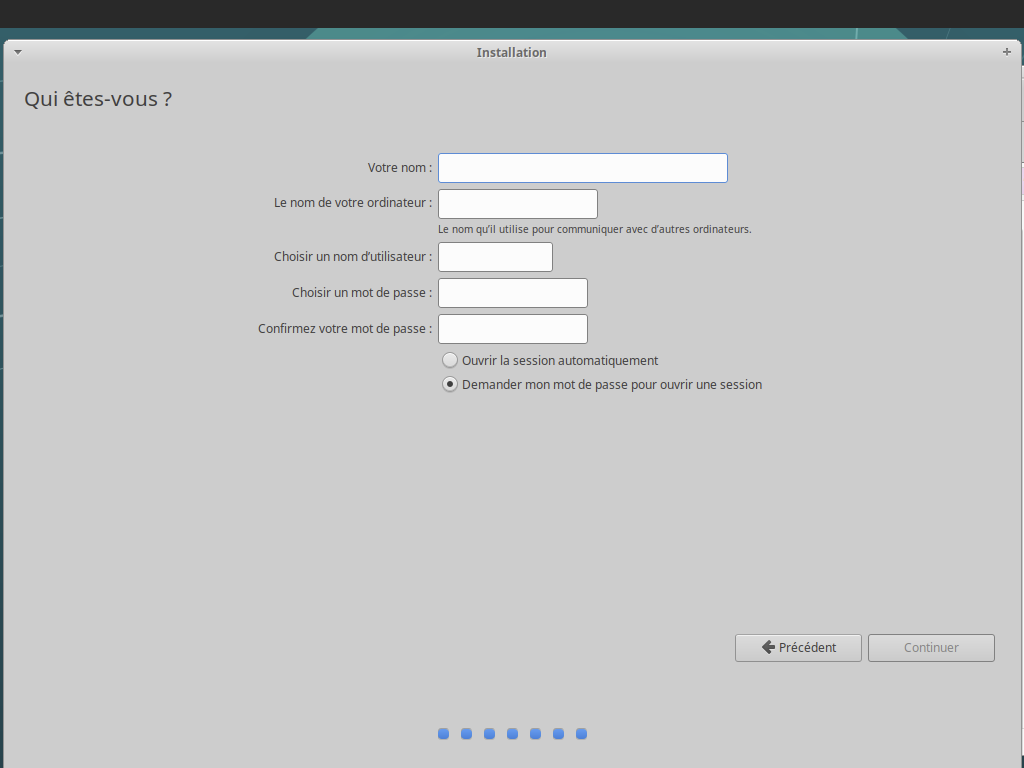Click the sixth installation progress dot
The image size is (1024, 768).
(x=558, y=734)
